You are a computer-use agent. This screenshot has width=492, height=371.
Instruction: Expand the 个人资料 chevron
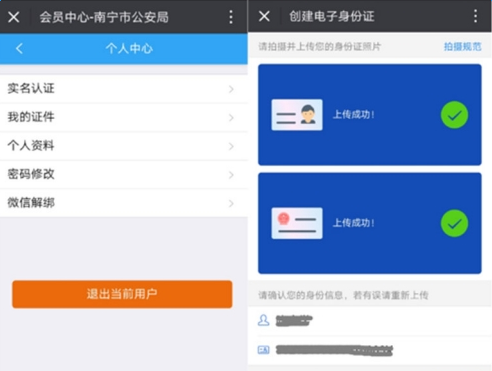(x=231, y=146)
